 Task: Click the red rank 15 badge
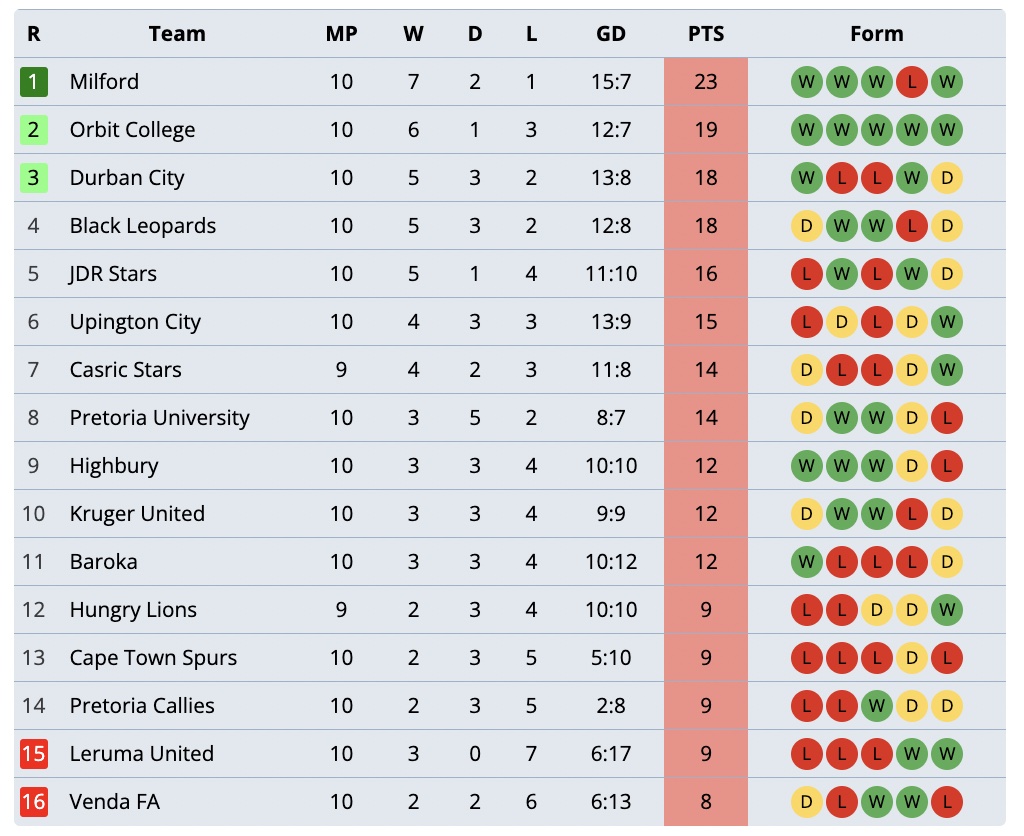34,754
